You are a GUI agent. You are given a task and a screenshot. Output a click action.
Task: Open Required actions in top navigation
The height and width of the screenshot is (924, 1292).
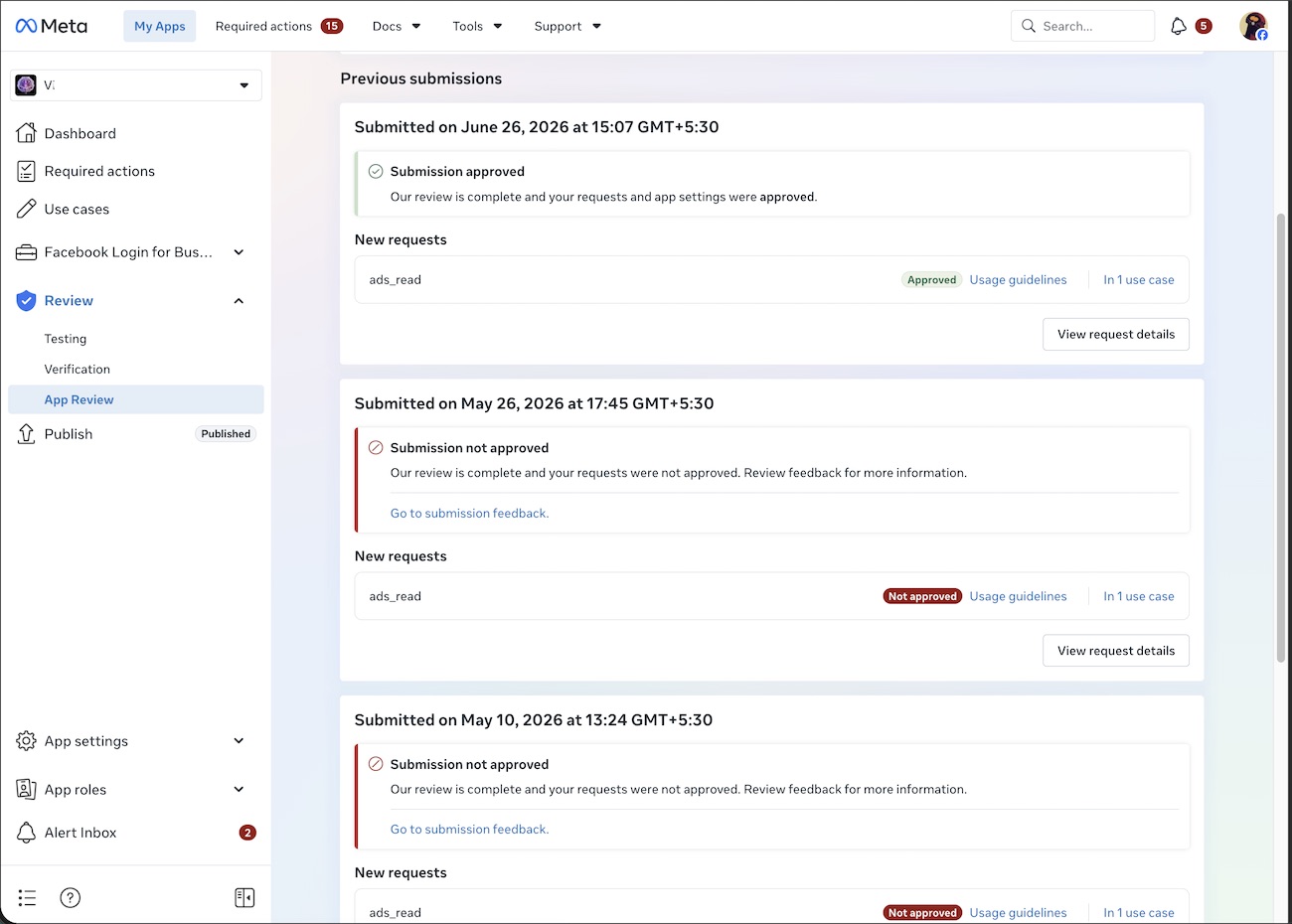pos(263,26)
